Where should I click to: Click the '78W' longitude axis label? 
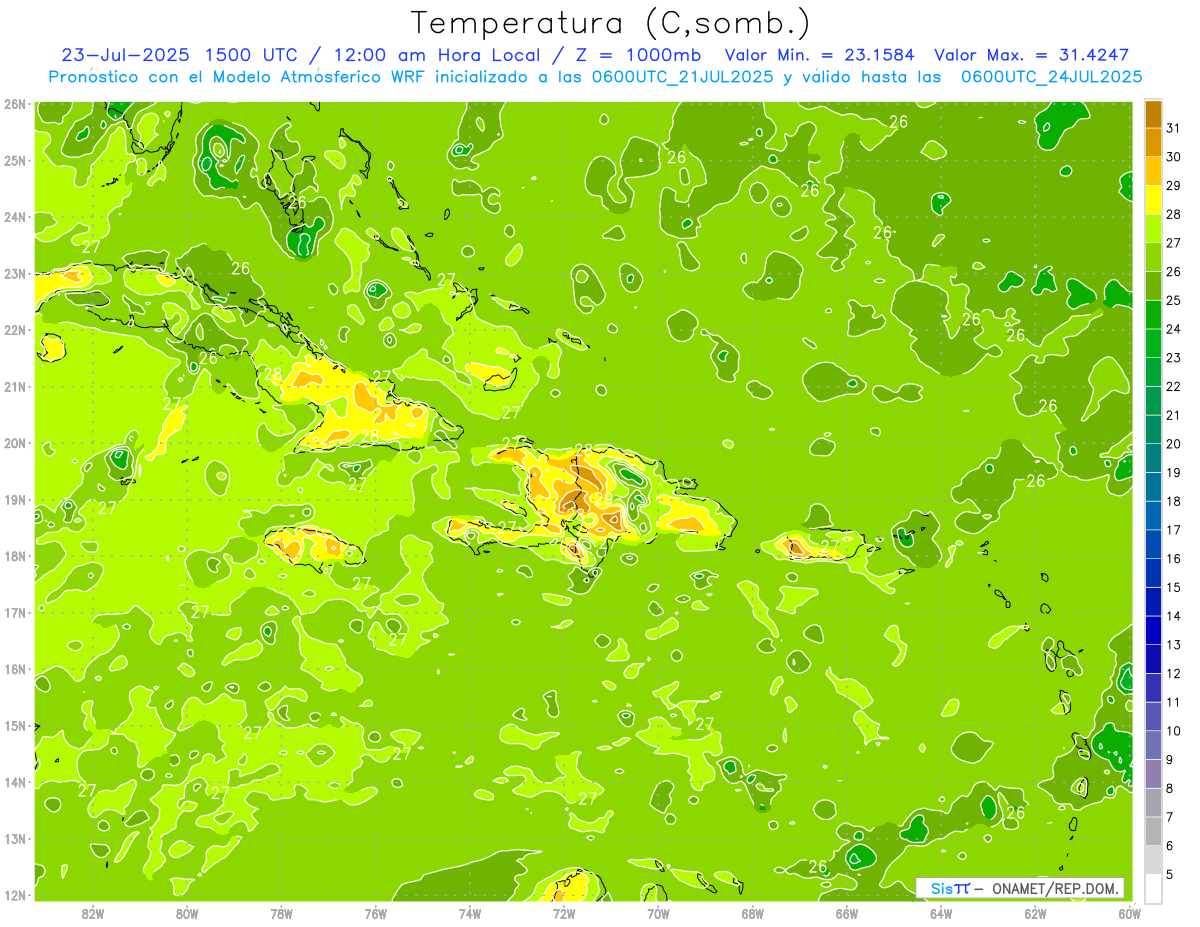[x=281, y=913]
